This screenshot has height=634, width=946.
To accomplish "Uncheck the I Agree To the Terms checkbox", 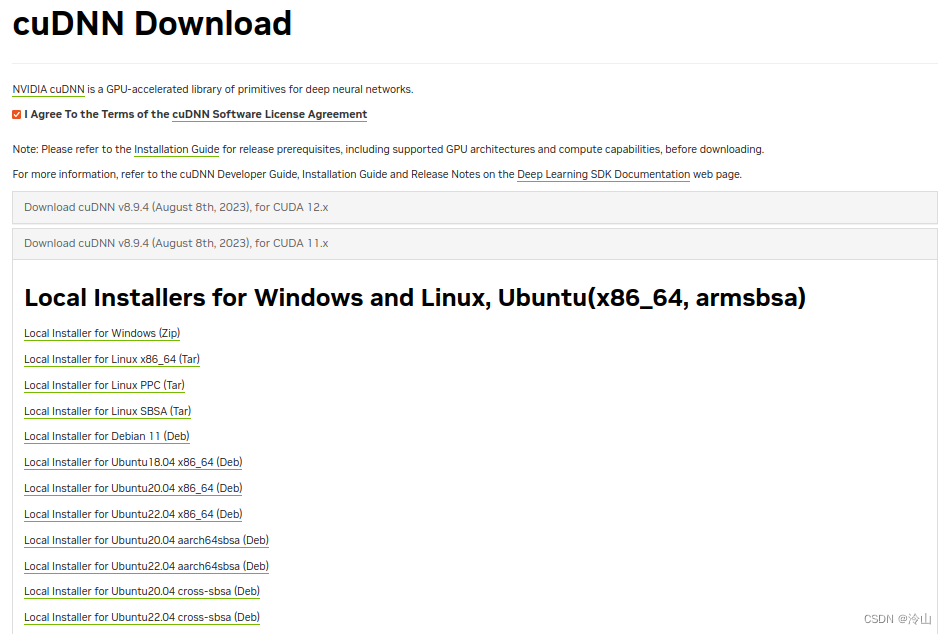I will (17, 115).
